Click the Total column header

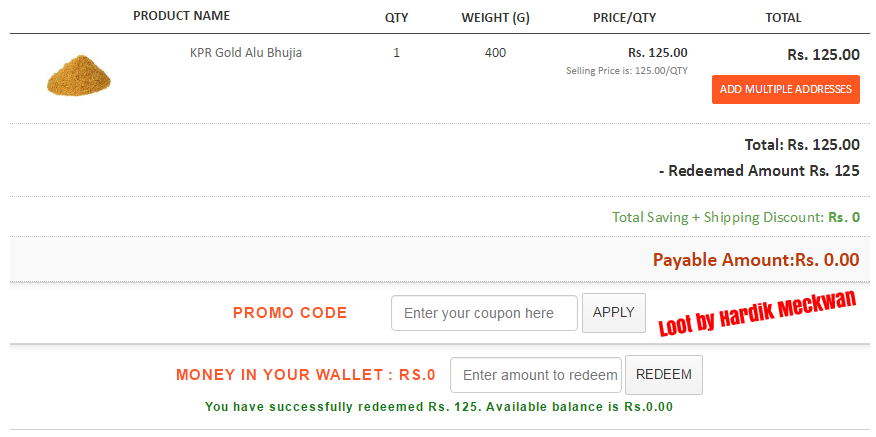click(783, 18)
